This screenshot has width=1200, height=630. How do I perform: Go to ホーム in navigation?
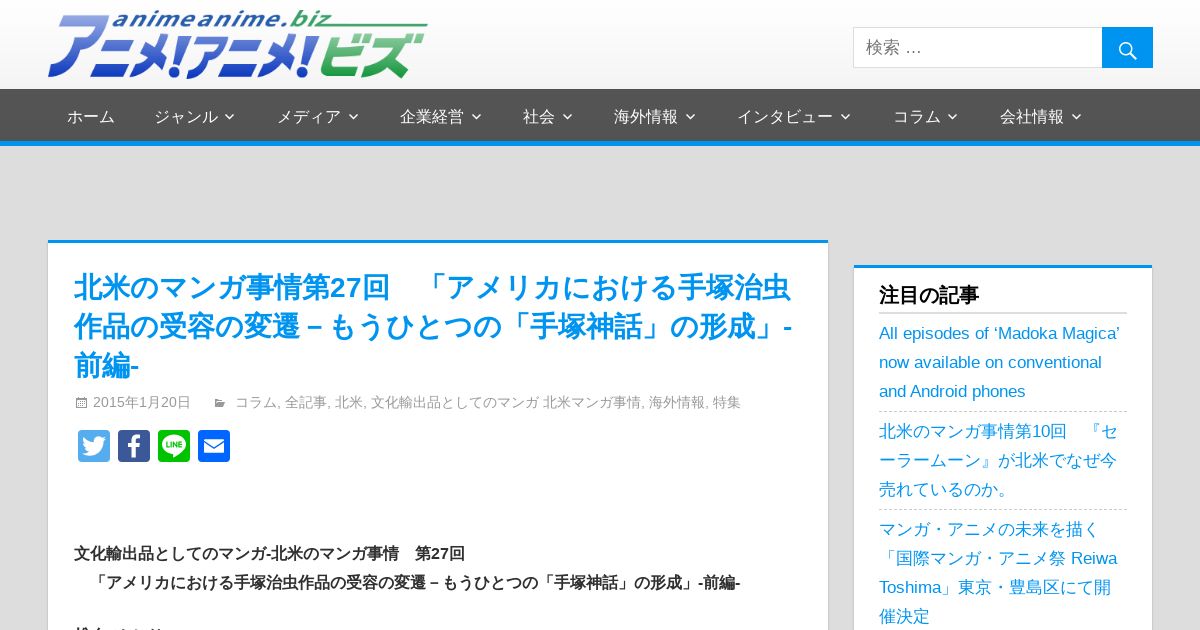[91, 117]
